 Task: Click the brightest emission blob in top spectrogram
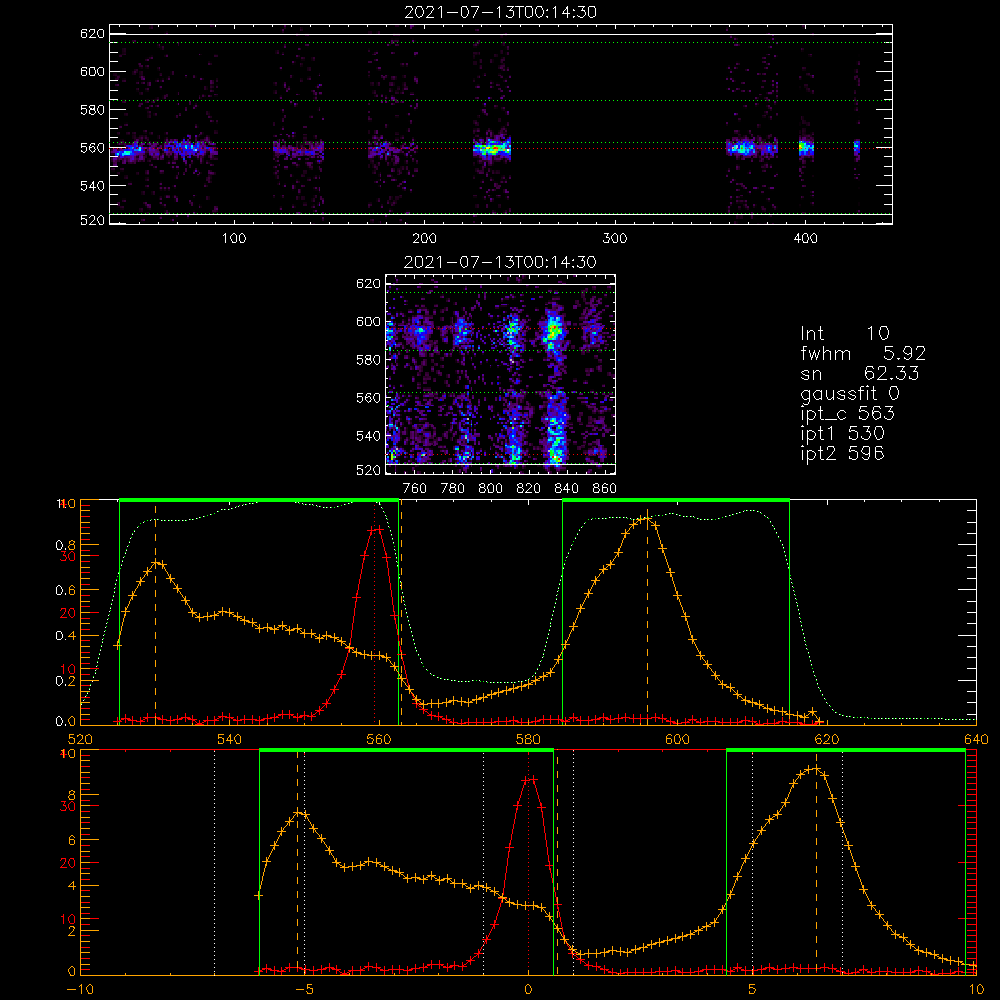coord(492,149)
